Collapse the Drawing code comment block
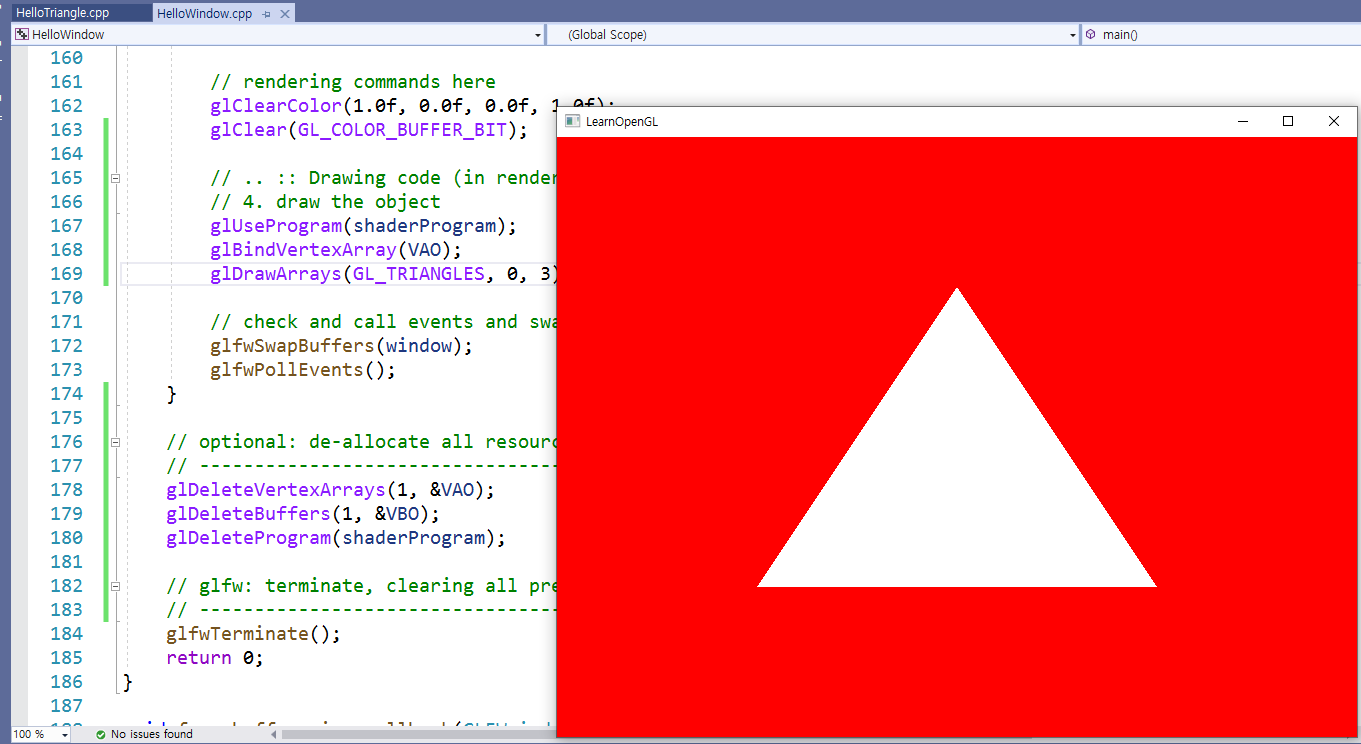Screen dimensions: 1361x744 [115, 178]
